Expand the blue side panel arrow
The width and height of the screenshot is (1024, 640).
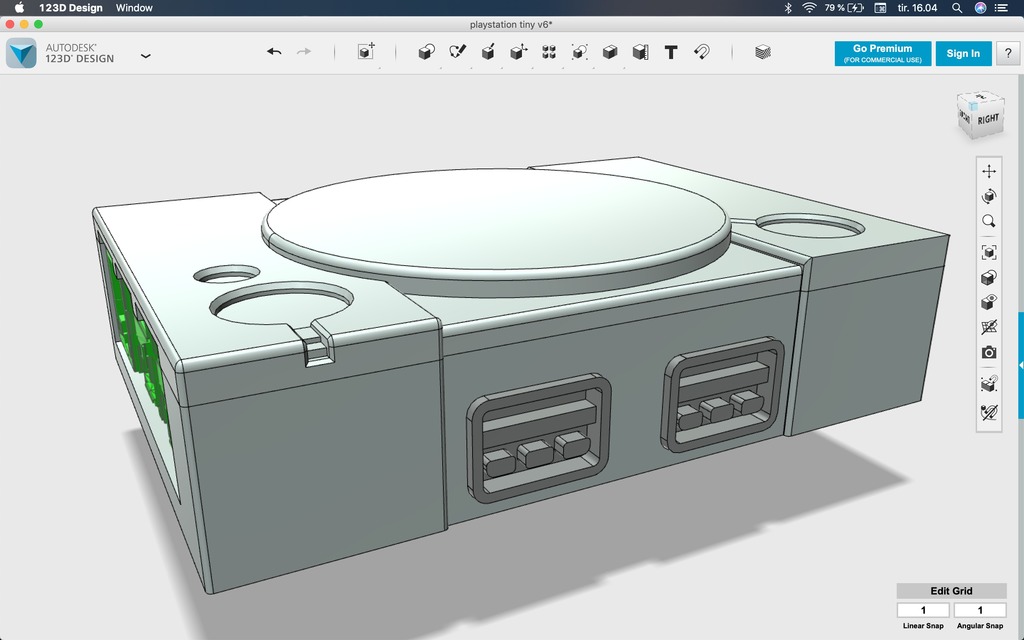click(1020, 366)
